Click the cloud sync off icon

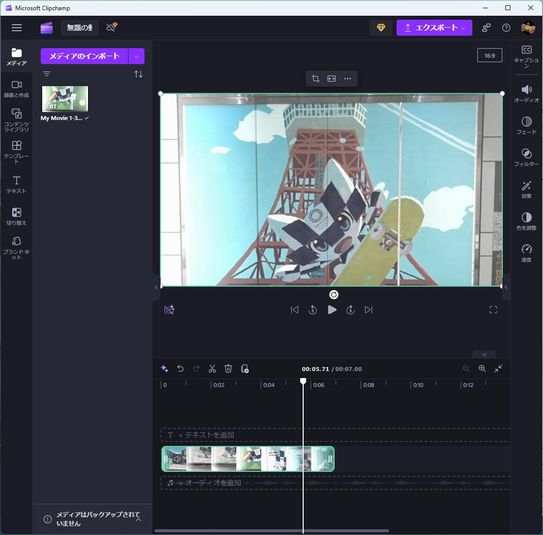tap(111, 27)
